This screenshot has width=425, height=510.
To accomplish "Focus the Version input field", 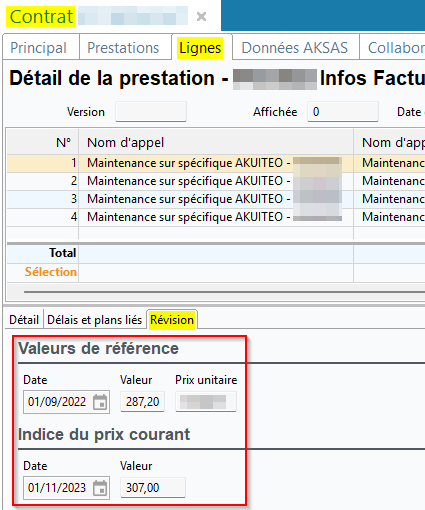I will (x=151, y=112).
